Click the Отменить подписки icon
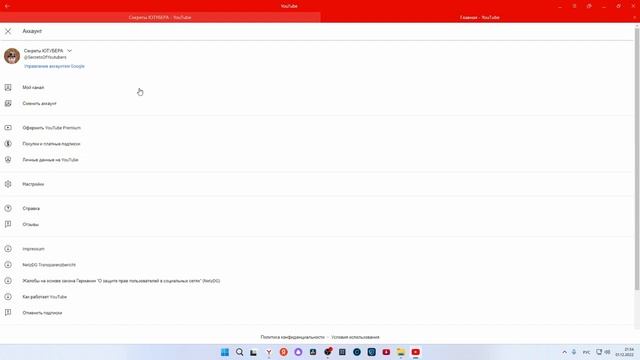 [8, 313]
